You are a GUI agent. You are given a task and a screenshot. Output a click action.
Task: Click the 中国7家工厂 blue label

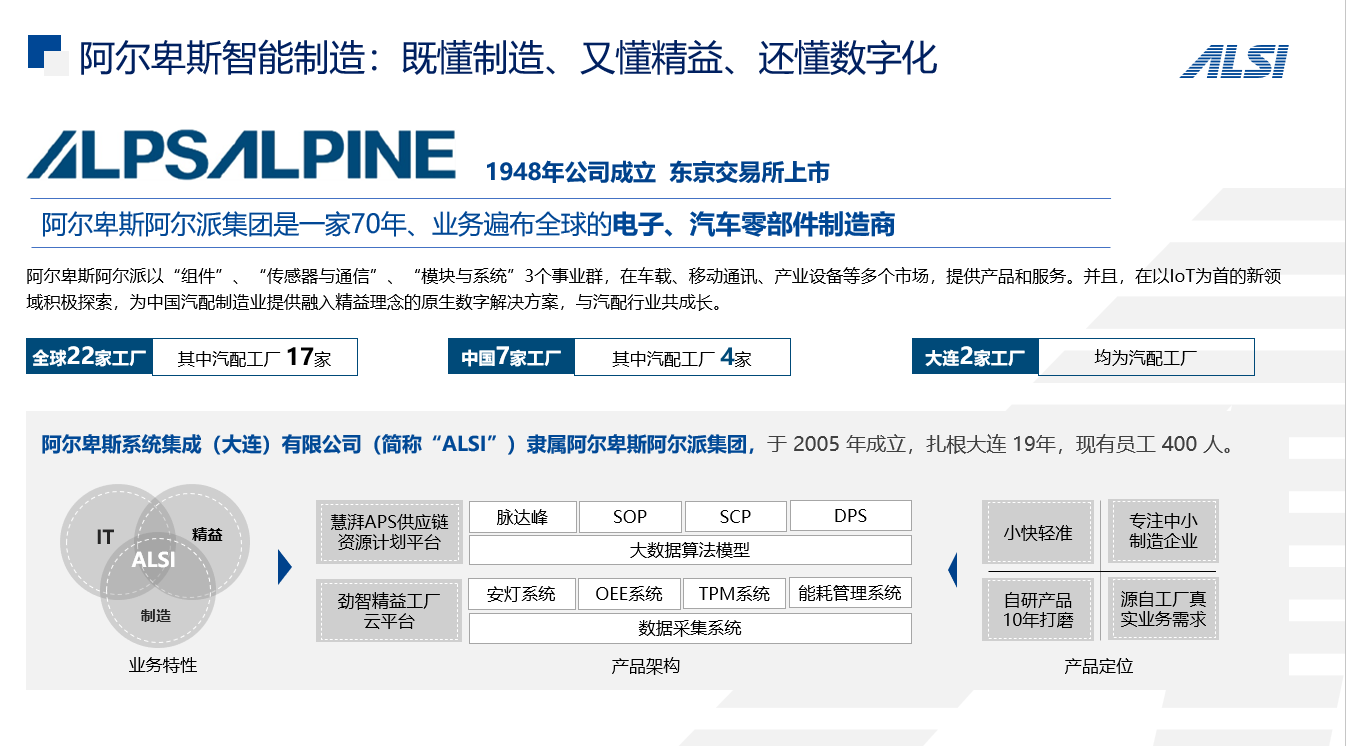512,356
